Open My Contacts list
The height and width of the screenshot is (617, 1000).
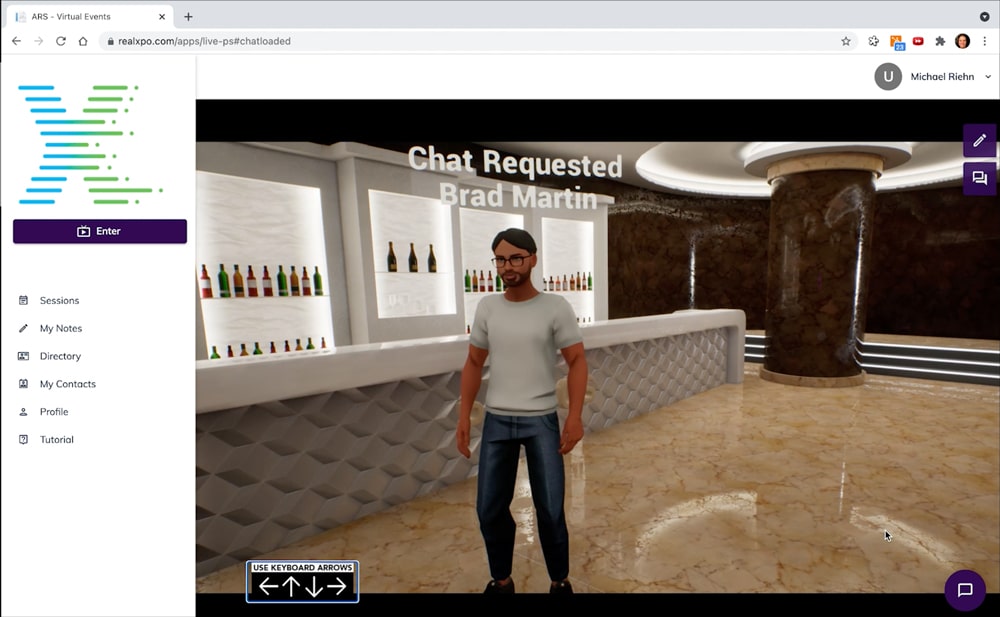pos(68,384)
